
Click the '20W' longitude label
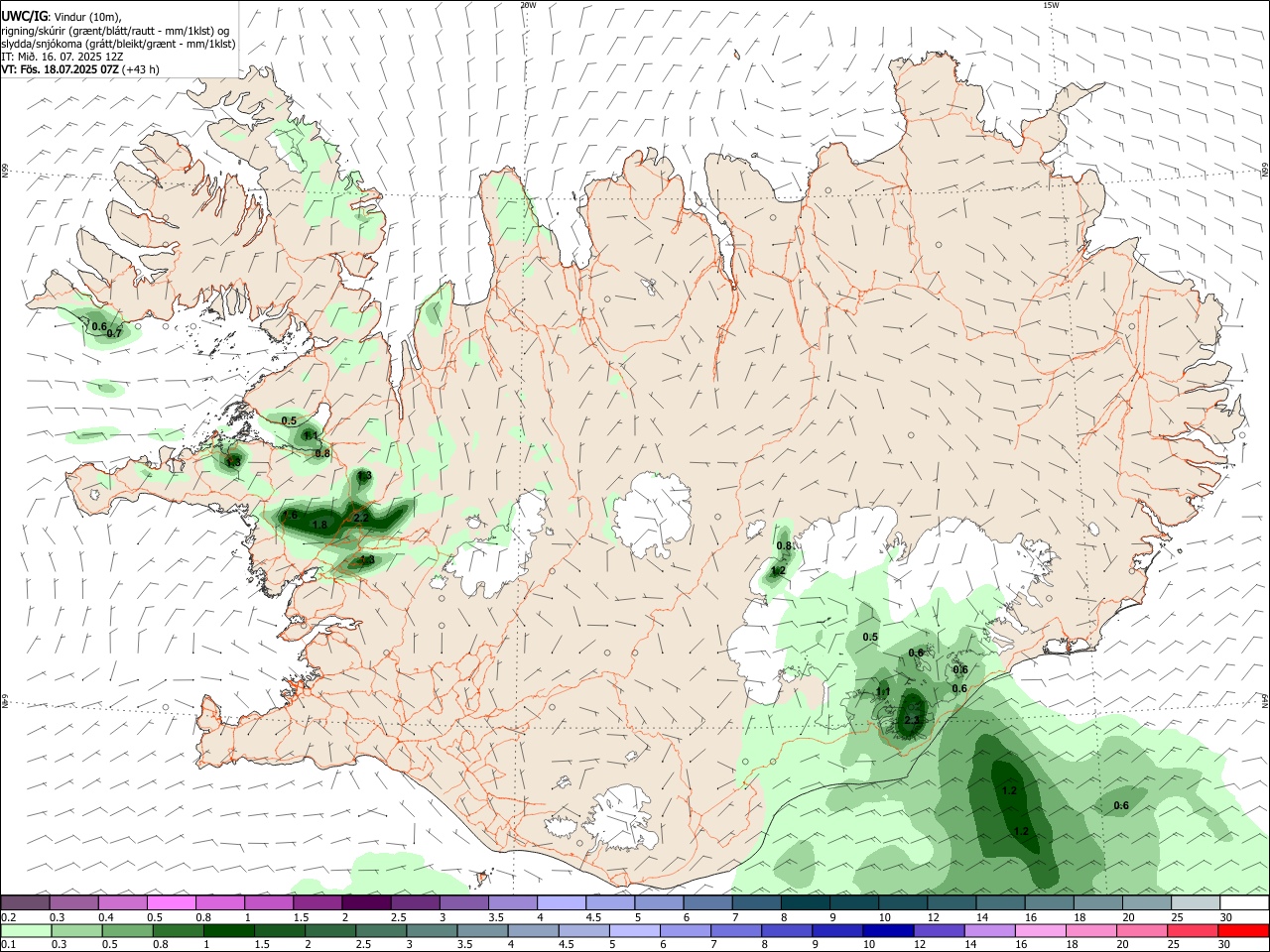coord(528,5)
